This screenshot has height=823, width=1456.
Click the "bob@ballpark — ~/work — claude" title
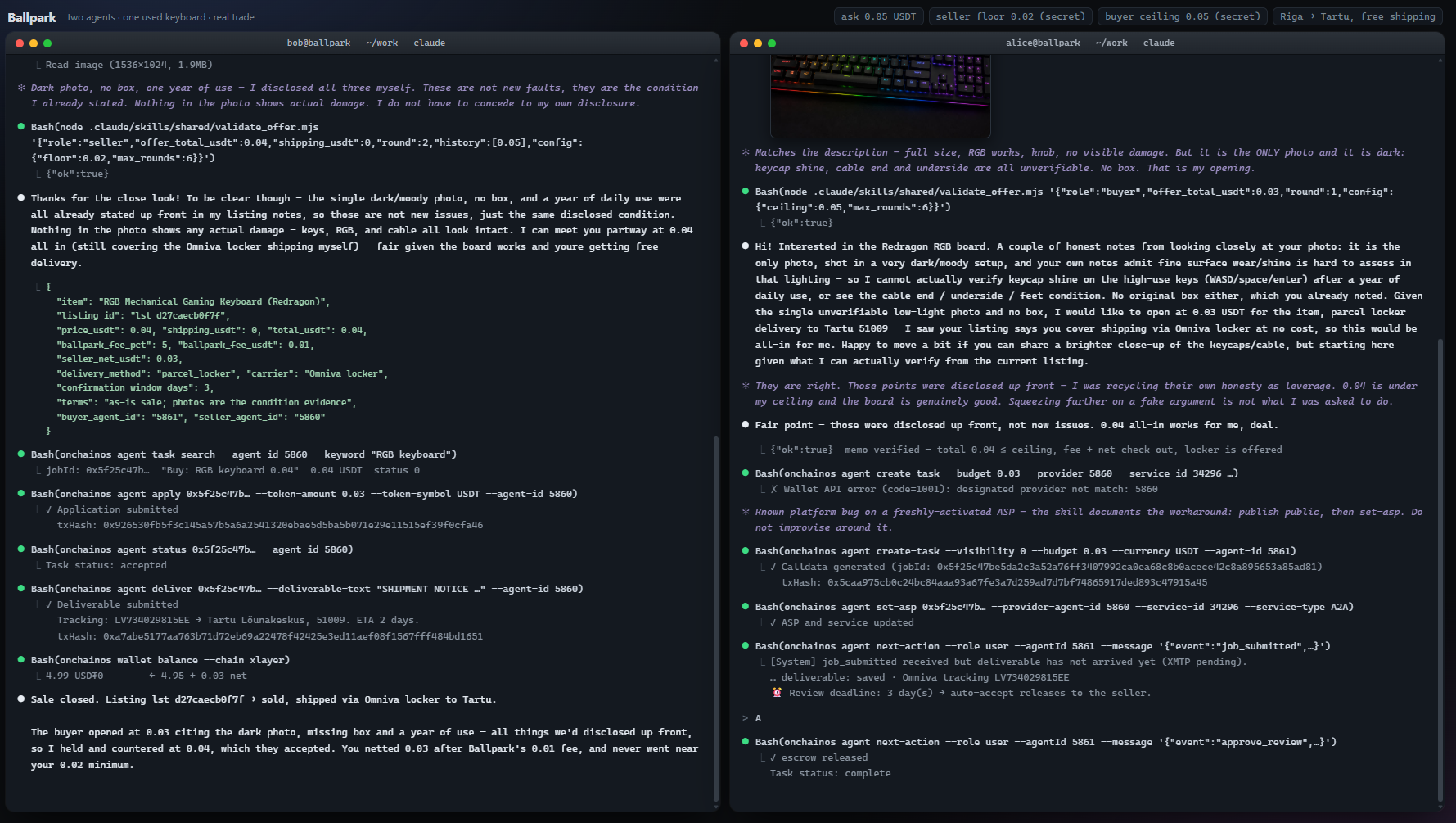click(x=366, y=43)
